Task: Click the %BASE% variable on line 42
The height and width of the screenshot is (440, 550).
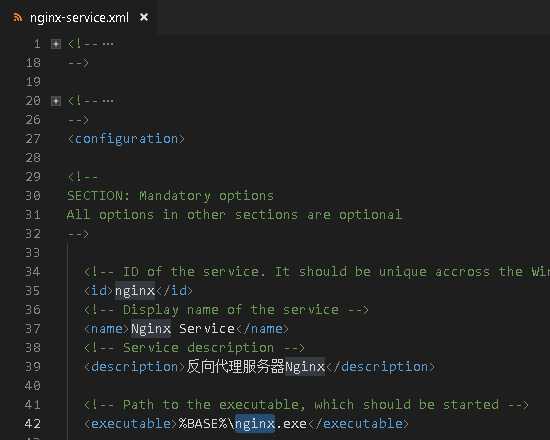Action: pos(203,424)
